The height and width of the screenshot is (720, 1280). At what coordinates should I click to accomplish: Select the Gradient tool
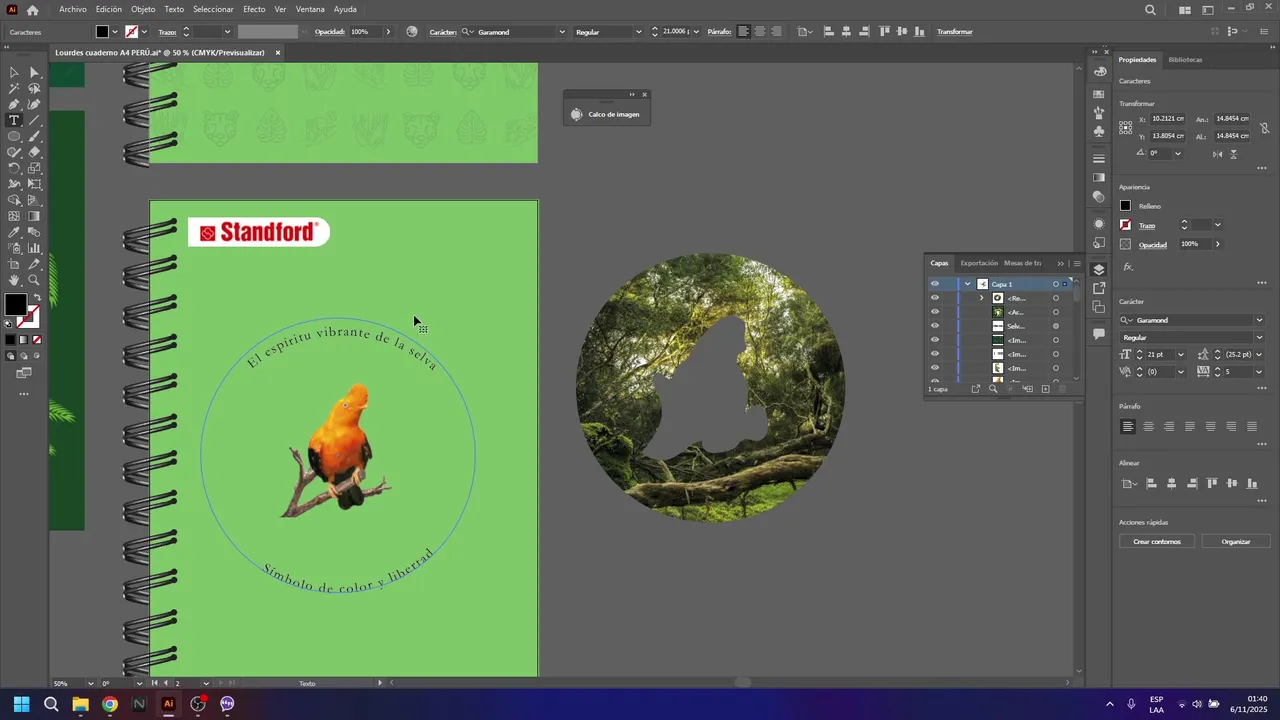(34, 216)
